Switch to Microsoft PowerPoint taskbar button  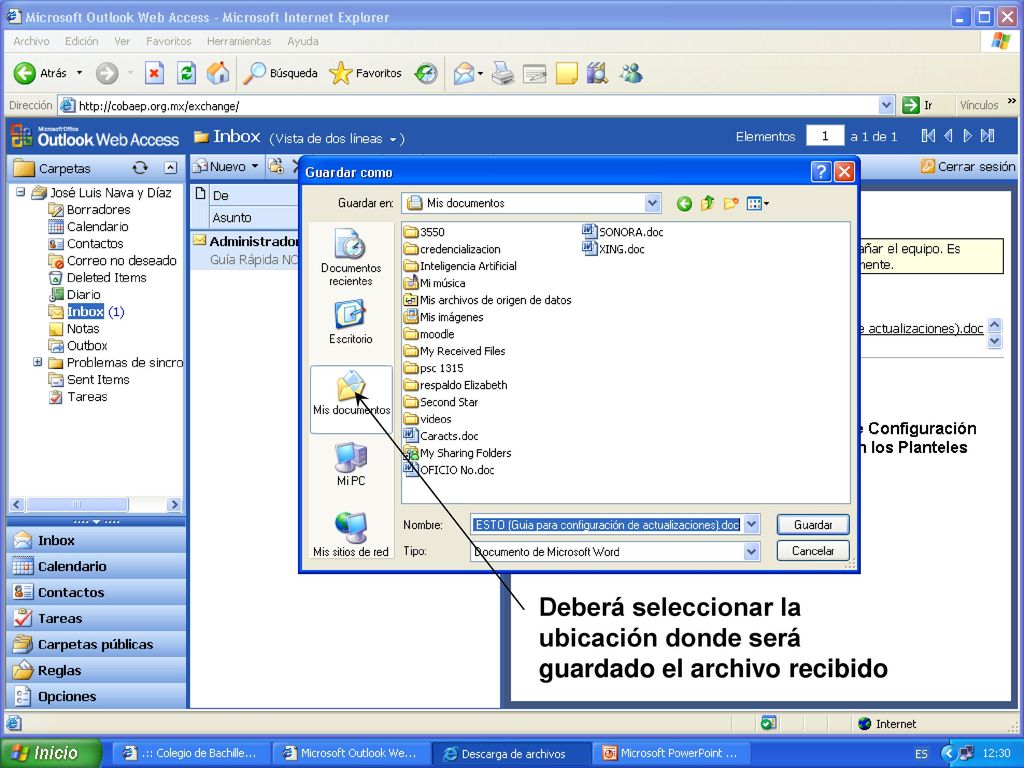[671, 754]
